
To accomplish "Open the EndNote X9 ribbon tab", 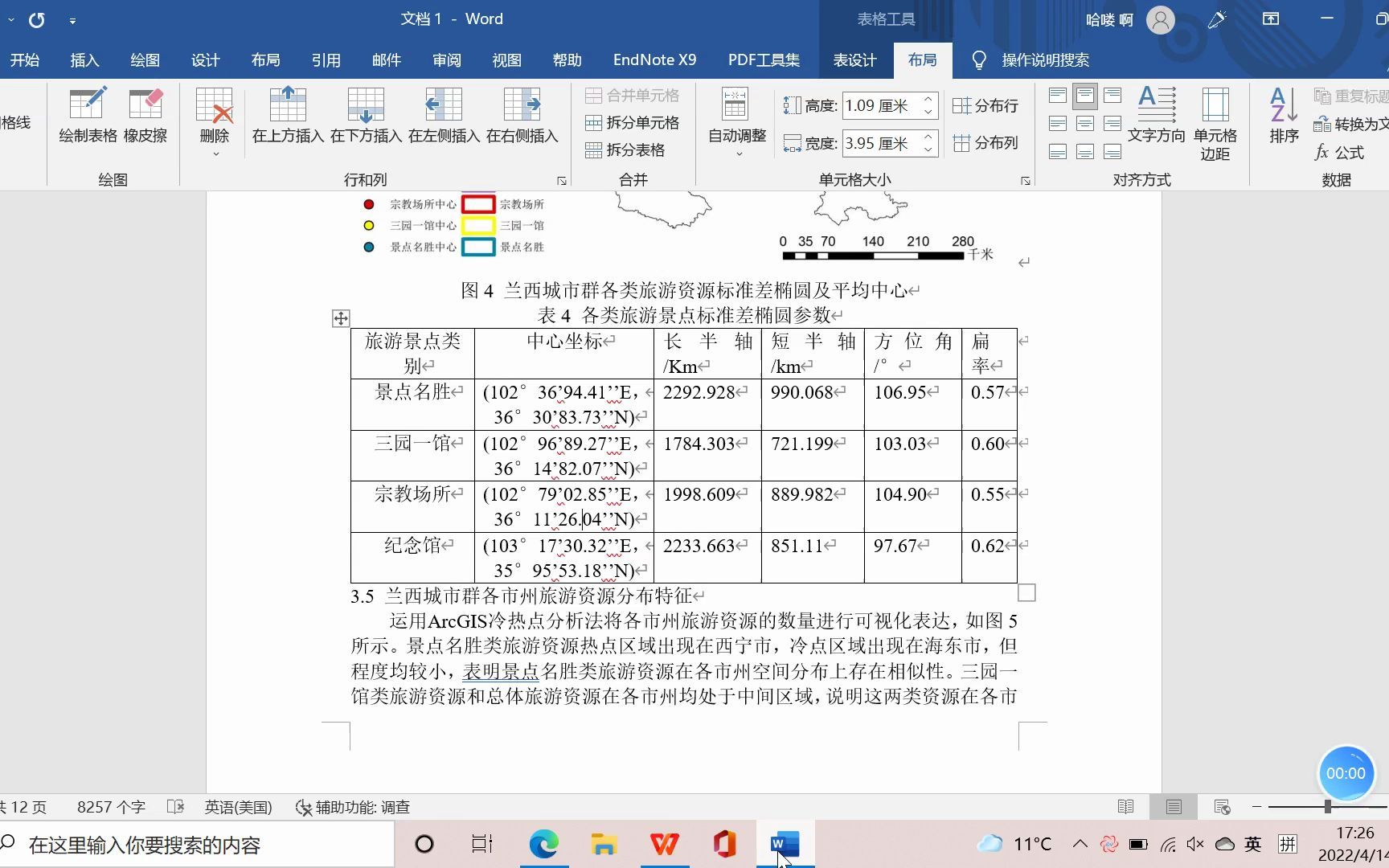I will pyautogui.click(x=654, y=59).
